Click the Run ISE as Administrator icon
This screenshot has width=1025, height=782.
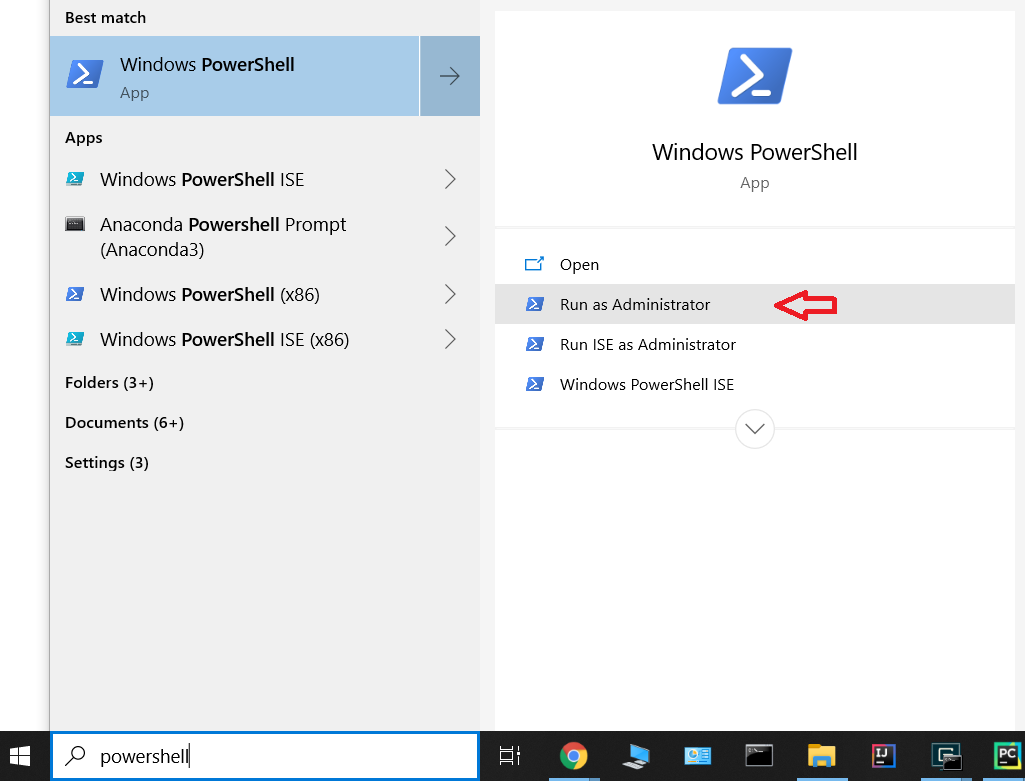click(535, 344)
